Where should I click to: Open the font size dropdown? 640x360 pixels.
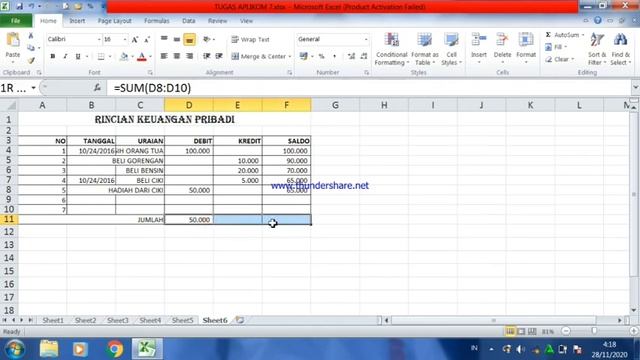pyautogui.click(x=125, y=40)
